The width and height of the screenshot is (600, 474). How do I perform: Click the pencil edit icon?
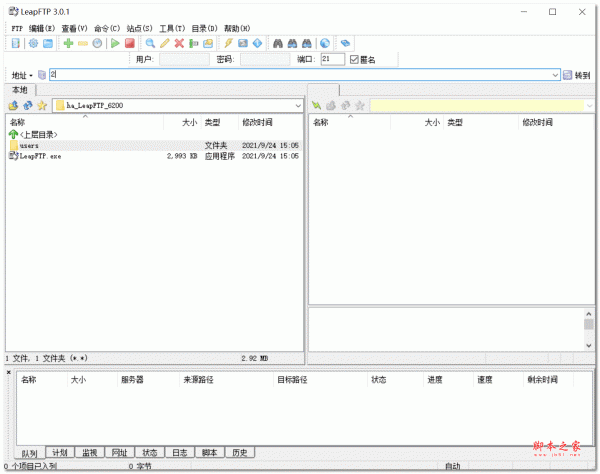[x=165, y=43]
